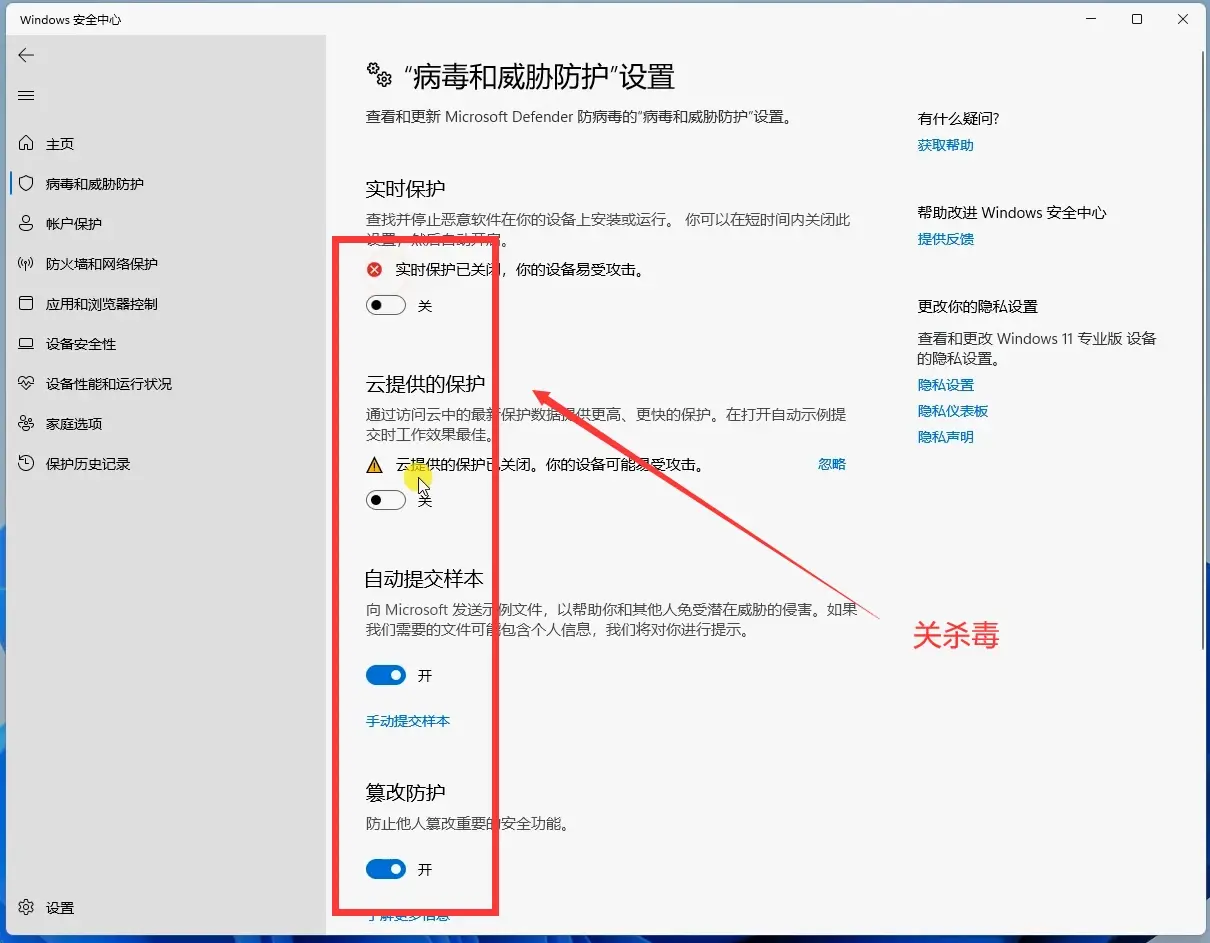Click the 实时保护 heading
The height and width of the screenshot is (943, 1210).
tap(405, 189)
